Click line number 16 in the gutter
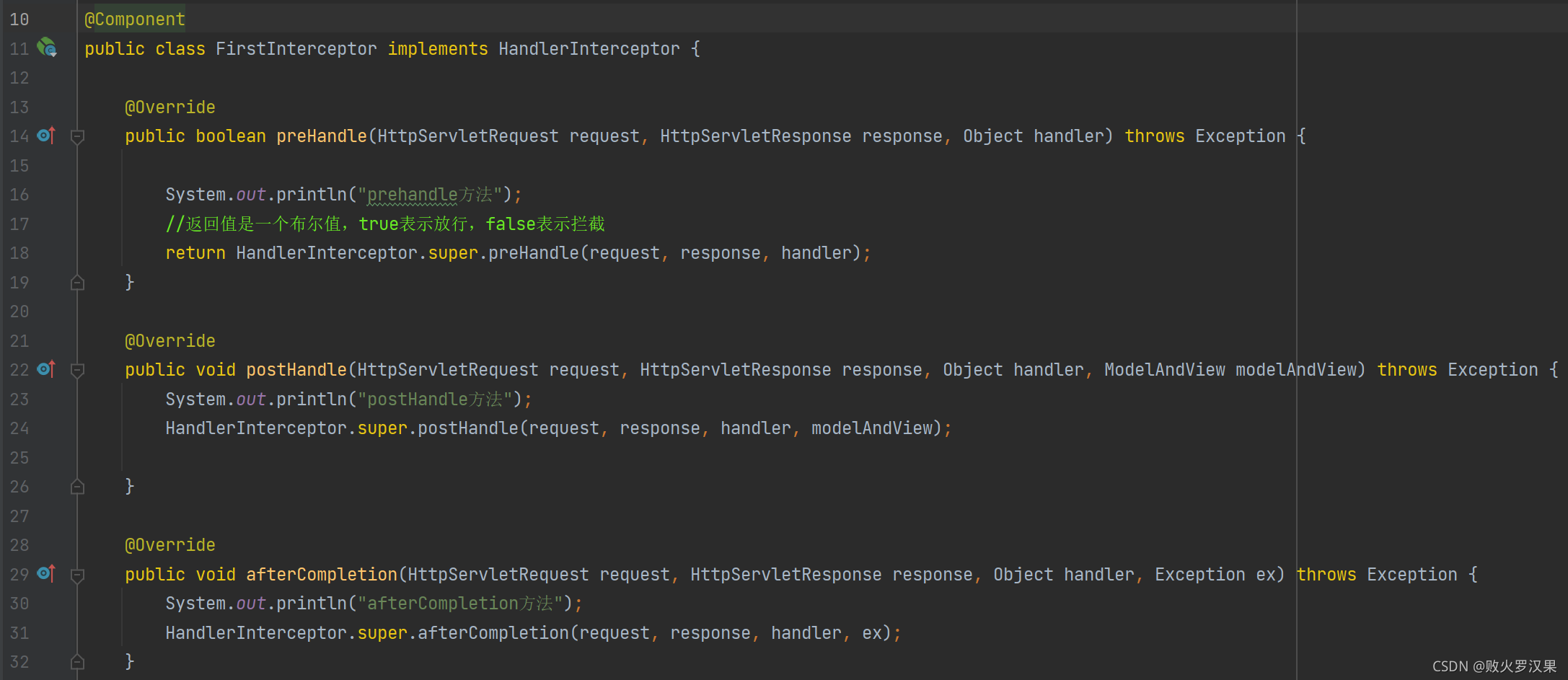The image size is (1568, 680). (x=19, y=195)
